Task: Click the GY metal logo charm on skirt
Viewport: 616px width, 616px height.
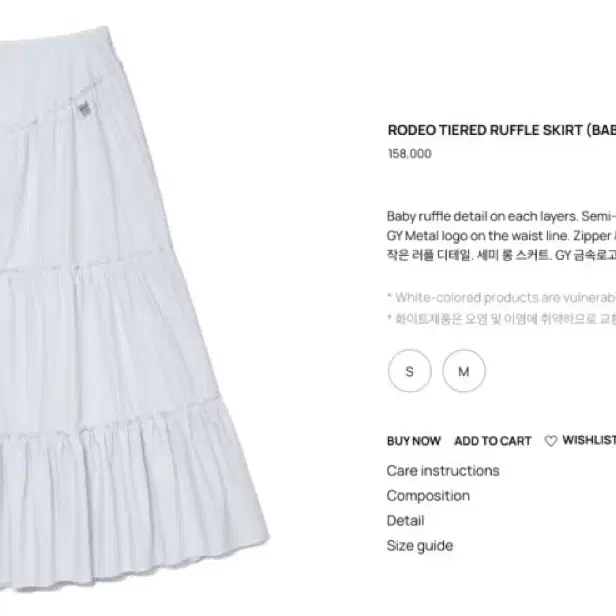Action: (x=84, y=108)
